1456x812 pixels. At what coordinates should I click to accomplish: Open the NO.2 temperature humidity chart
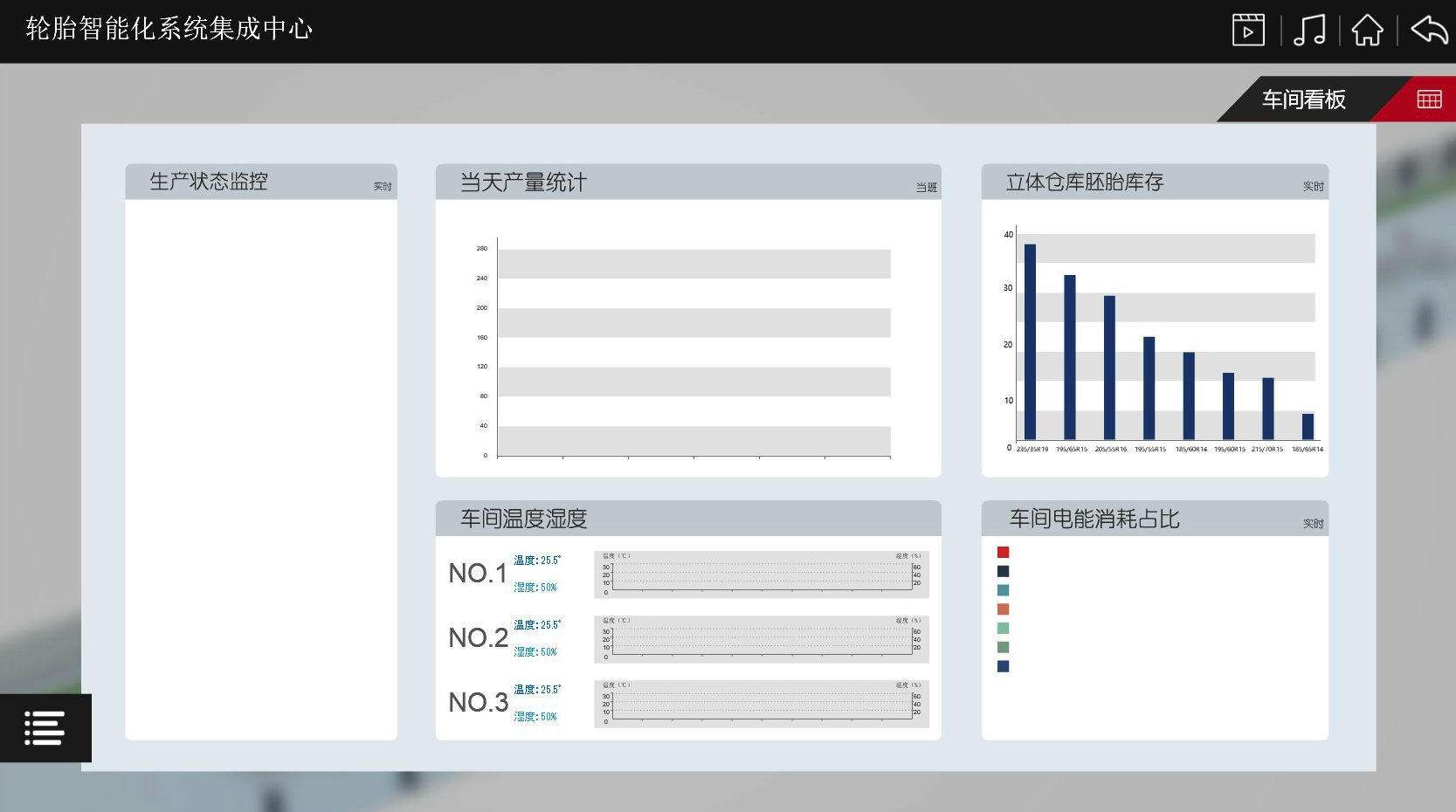click(761, 639)
